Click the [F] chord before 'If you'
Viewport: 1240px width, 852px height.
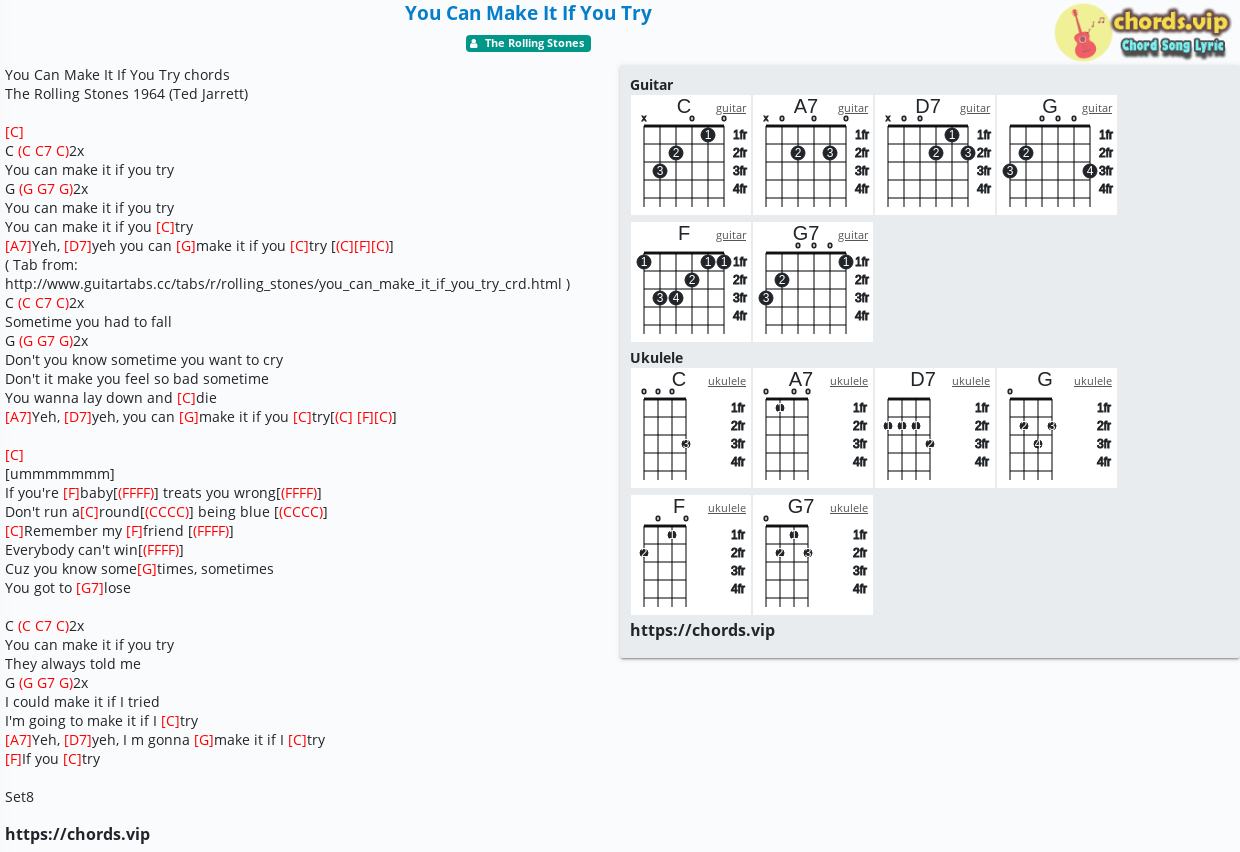tap(13, 759)
